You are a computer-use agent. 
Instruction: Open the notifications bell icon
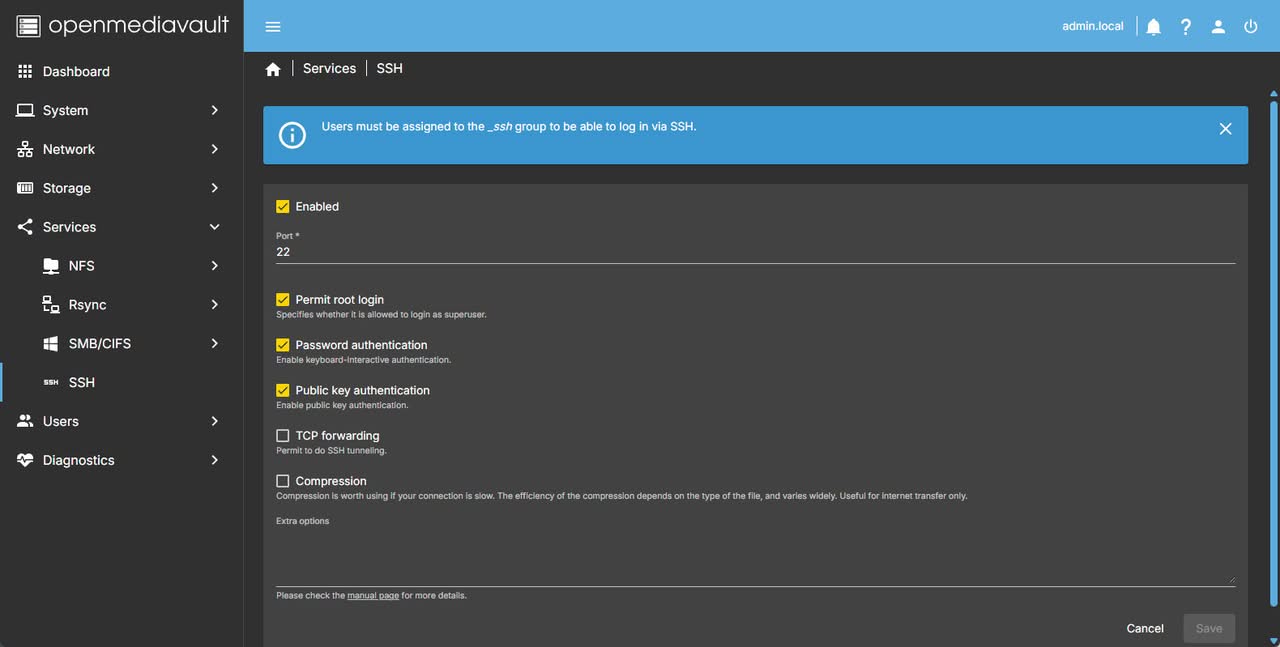point(1153,27)
